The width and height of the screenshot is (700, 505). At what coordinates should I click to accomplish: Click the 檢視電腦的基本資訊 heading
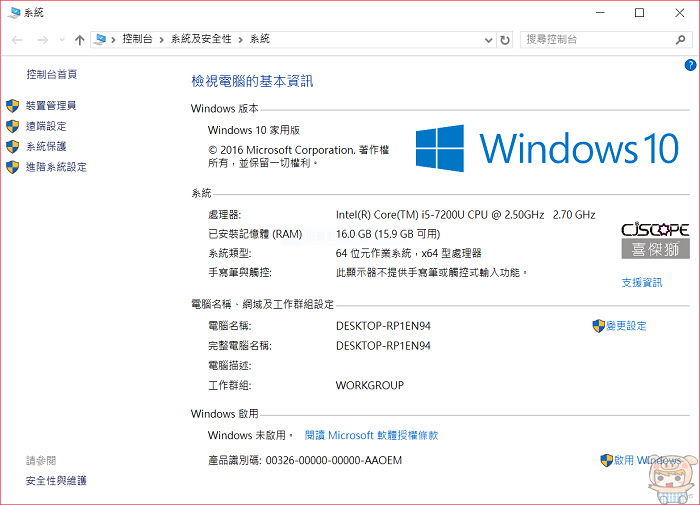coord(252,81)
